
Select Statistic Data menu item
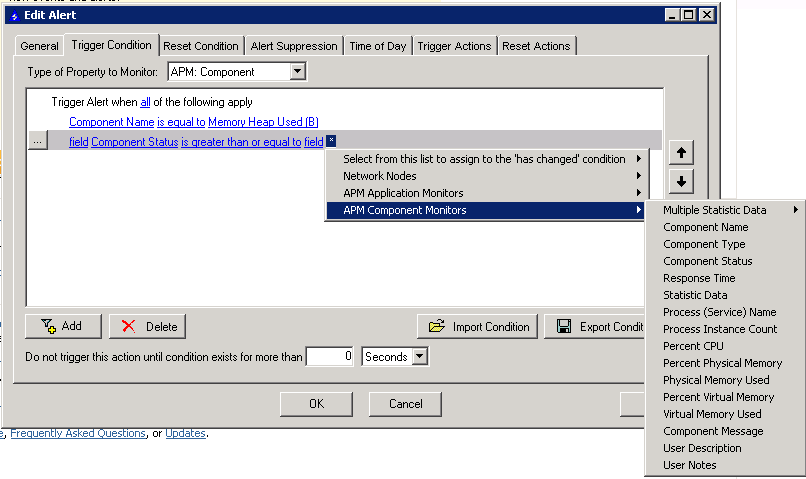click(x=725, y=294)
